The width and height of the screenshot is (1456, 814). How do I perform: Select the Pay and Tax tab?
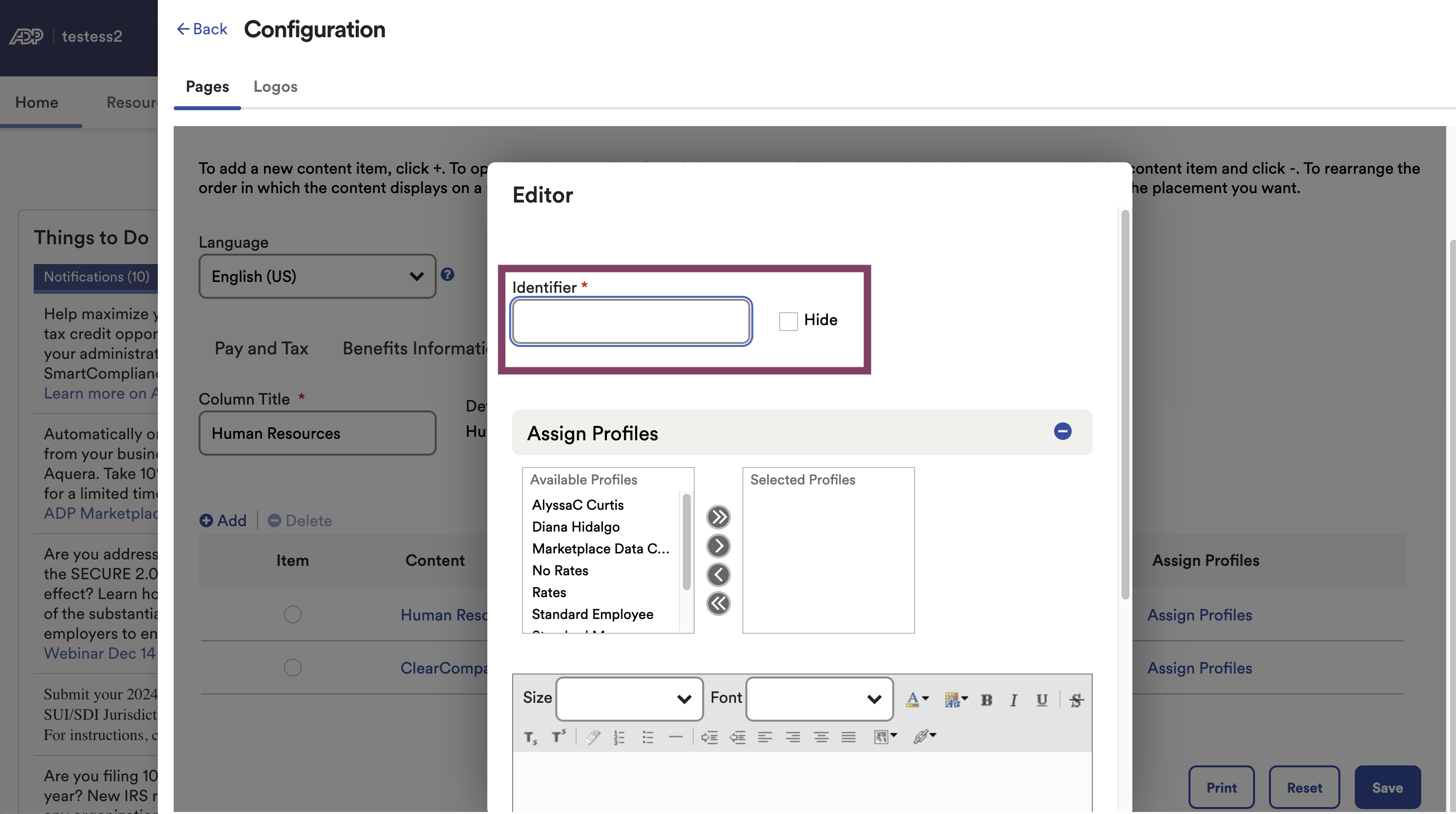pos(261,348)
